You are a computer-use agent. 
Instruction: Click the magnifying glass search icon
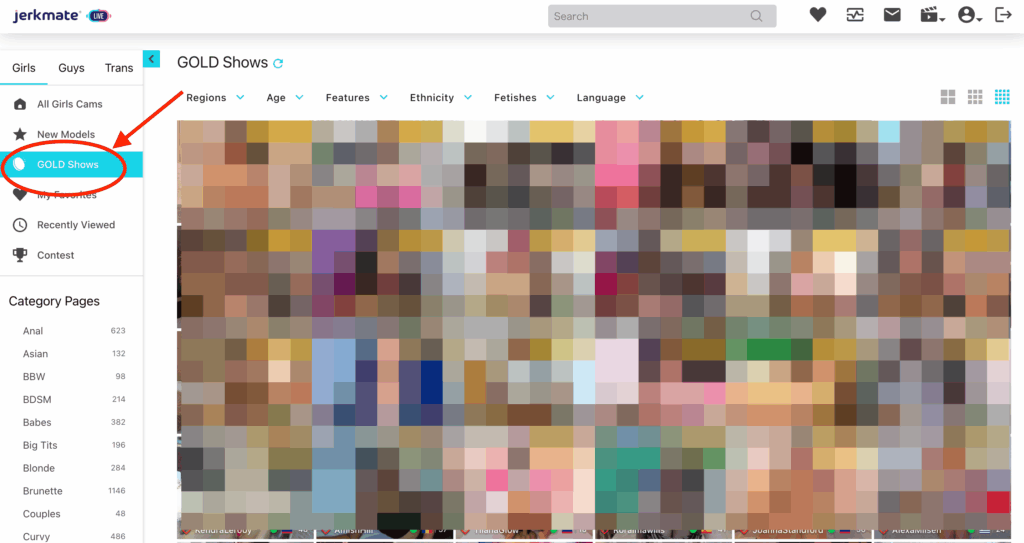pyautogui.click(x=757, y=16)
